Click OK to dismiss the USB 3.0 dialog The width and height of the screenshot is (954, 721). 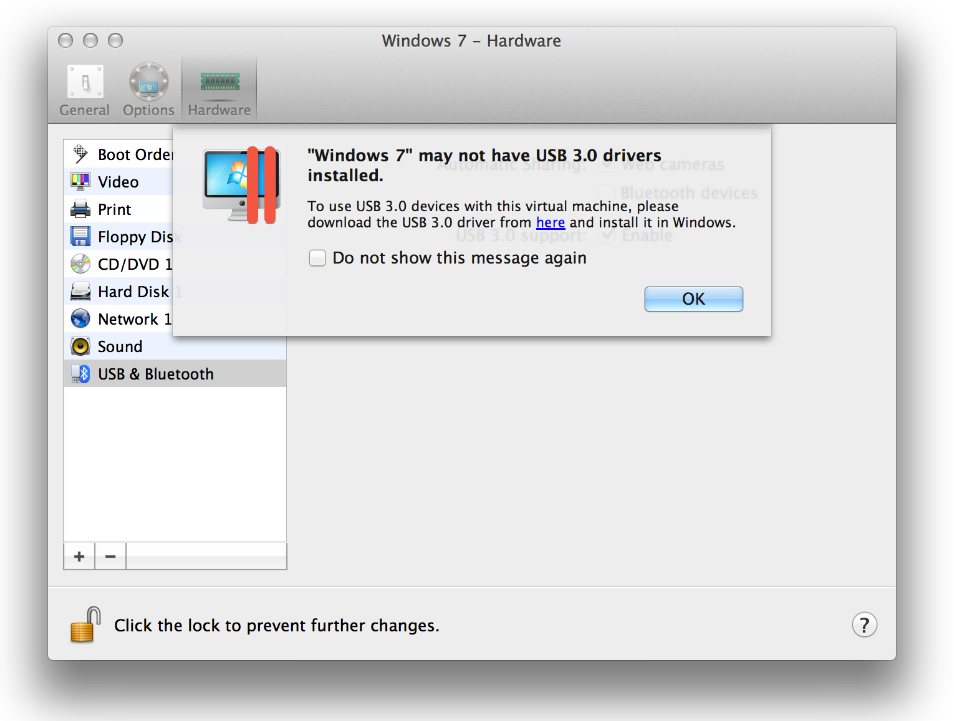point(694,299)
